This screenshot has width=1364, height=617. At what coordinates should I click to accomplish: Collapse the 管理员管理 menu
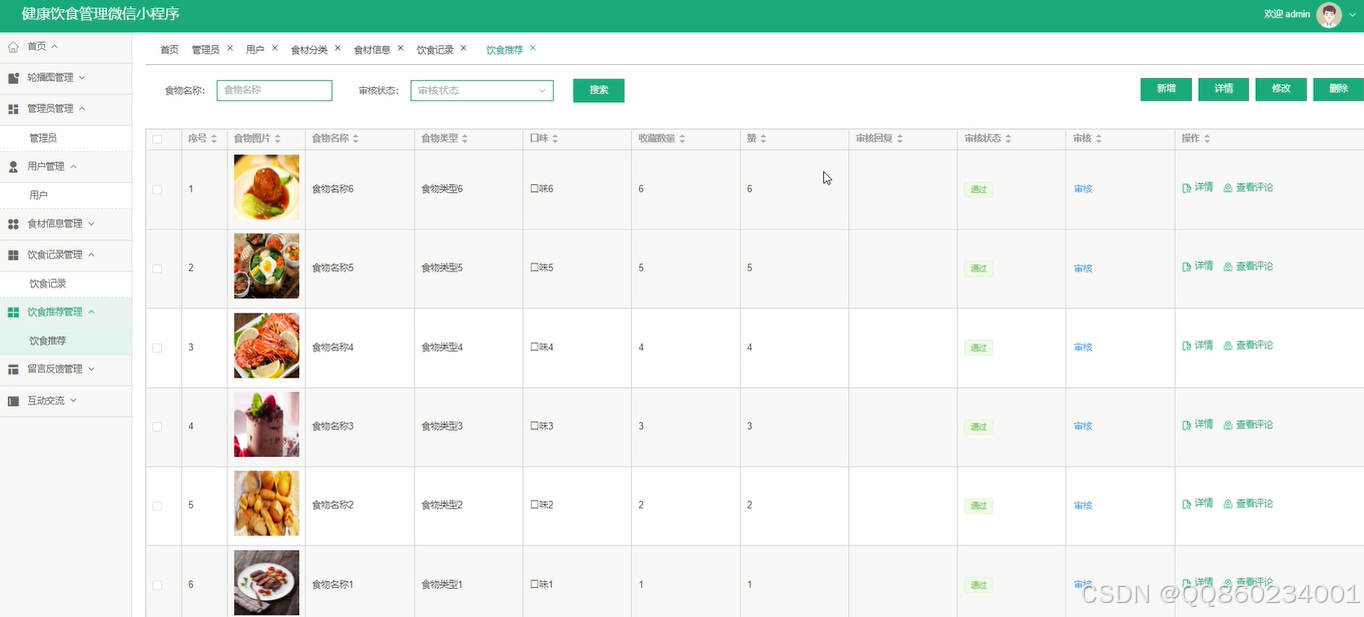pos(82,109)
